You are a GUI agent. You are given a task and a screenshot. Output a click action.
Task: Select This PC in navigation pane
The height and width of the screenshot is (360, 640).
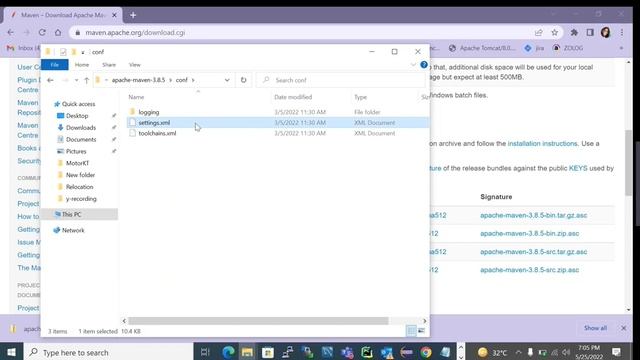(71, 214)
